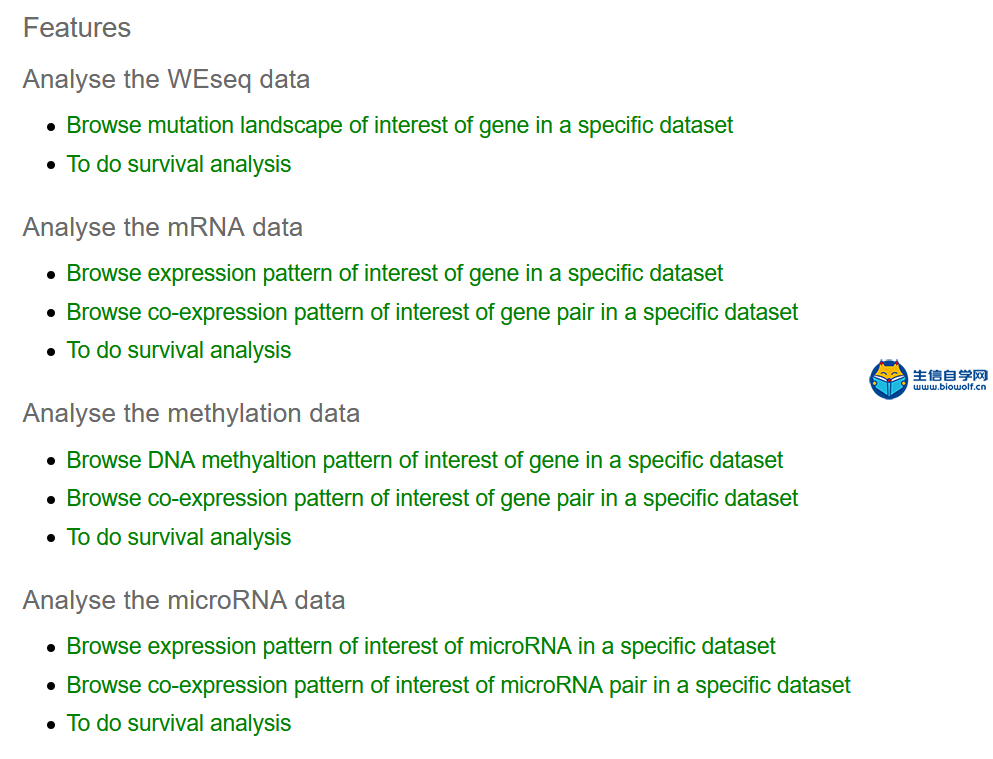
Task: Open microRNA expression pattern link
Action: pyautogui.click(x=421, y=646)
